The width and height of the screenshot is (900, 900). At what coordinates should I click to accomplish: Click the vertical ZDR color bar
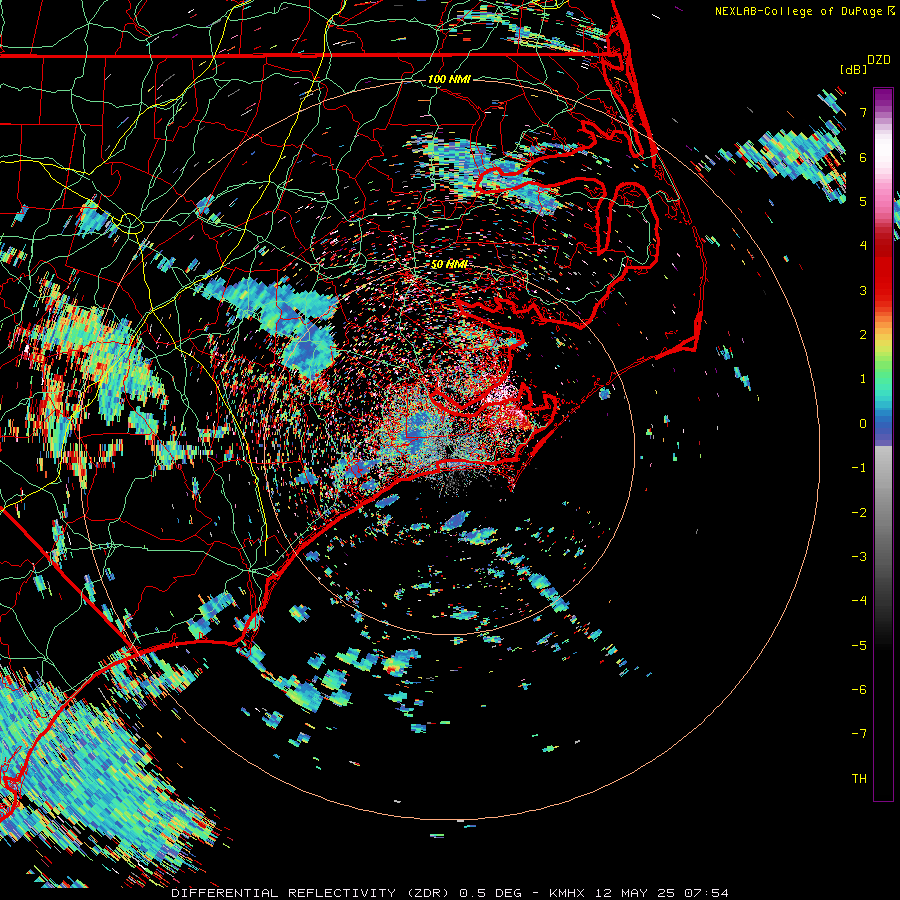point(883,444)
